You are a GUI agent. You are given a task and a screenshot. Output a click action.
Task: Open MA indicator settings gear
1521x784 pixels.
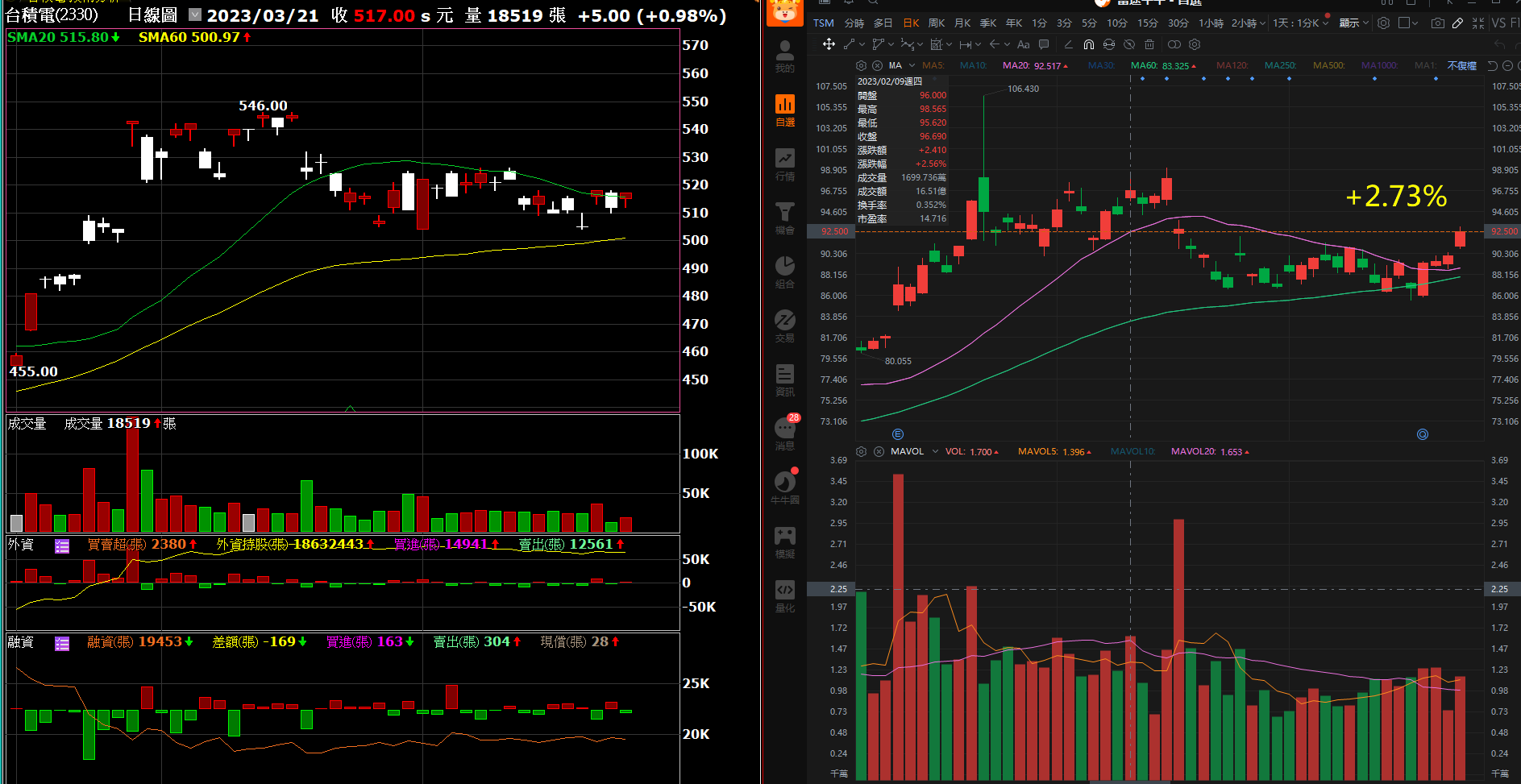[x=861, y=65]
